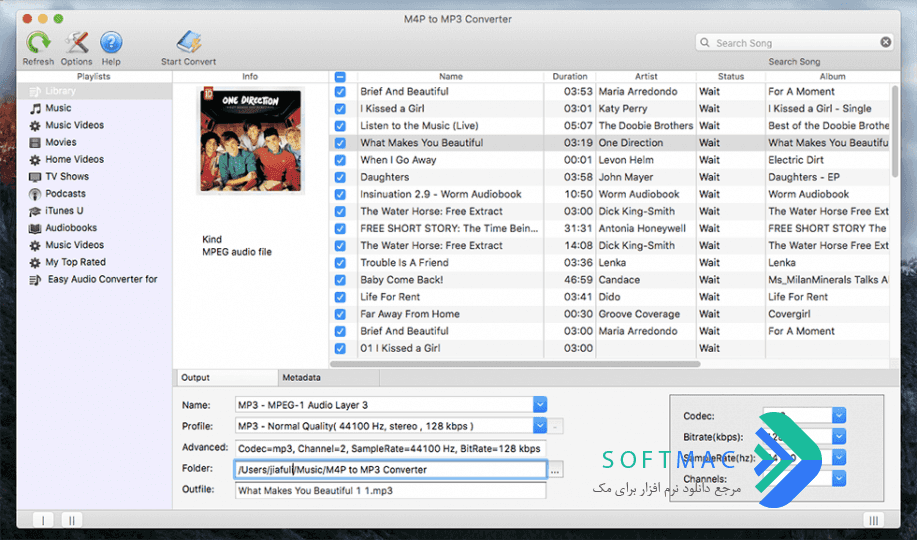Sort by the Name column header
The width and height of the screenshot is (917, 540).
pos(450,76)
